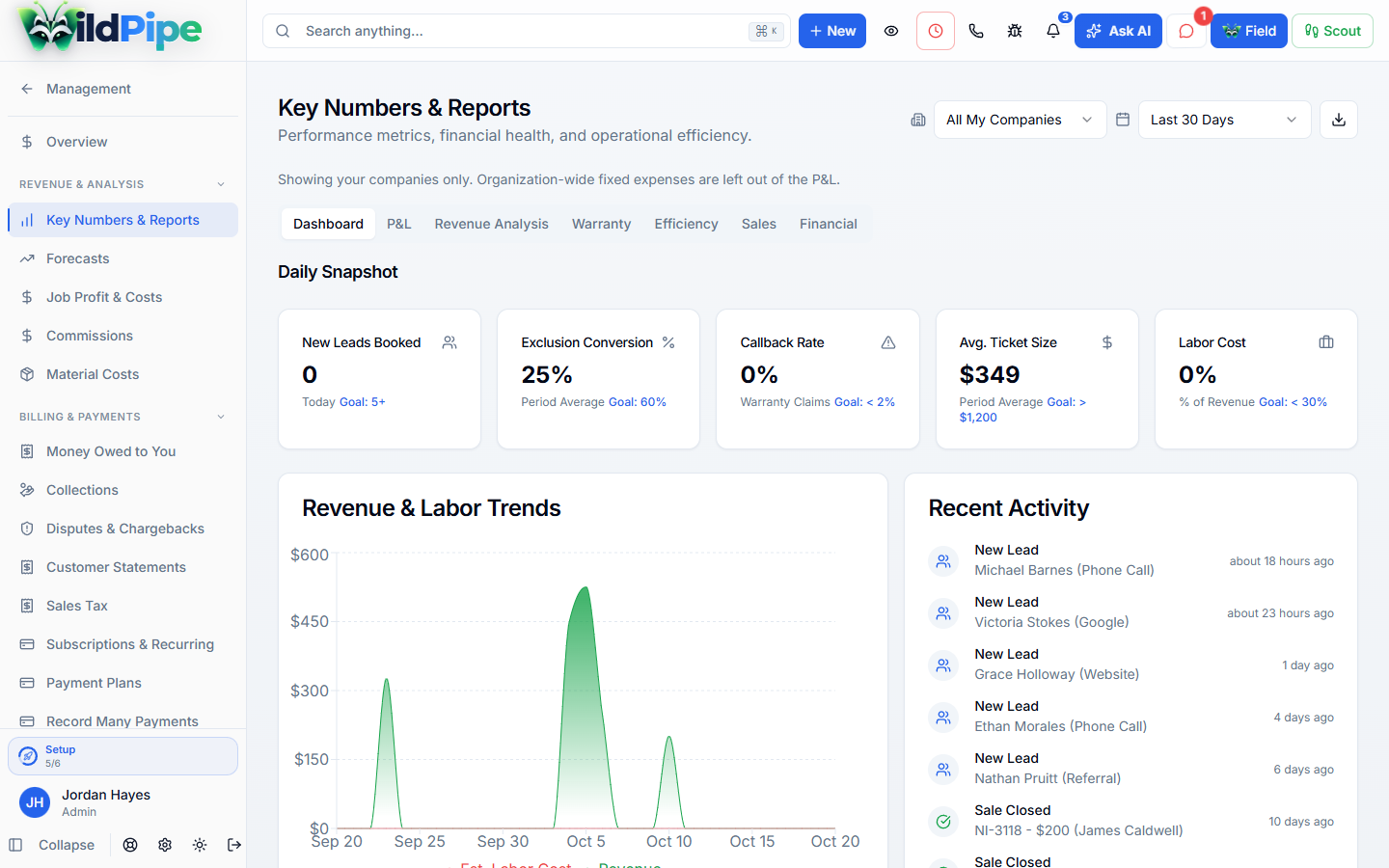This screenshot has height=868, width=1389.
Task: Switch to the Revenue Analysis tab
Action: pos(491,224)
